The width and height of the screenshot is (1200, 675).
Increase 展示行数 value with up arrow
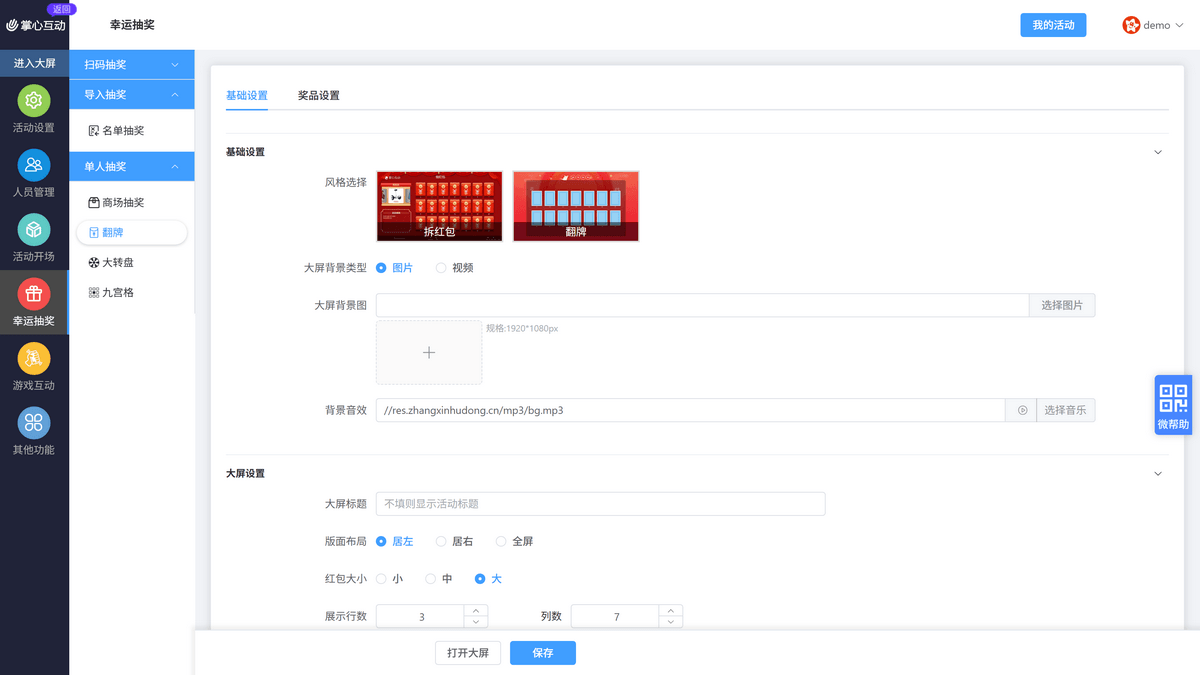point(476,611)
